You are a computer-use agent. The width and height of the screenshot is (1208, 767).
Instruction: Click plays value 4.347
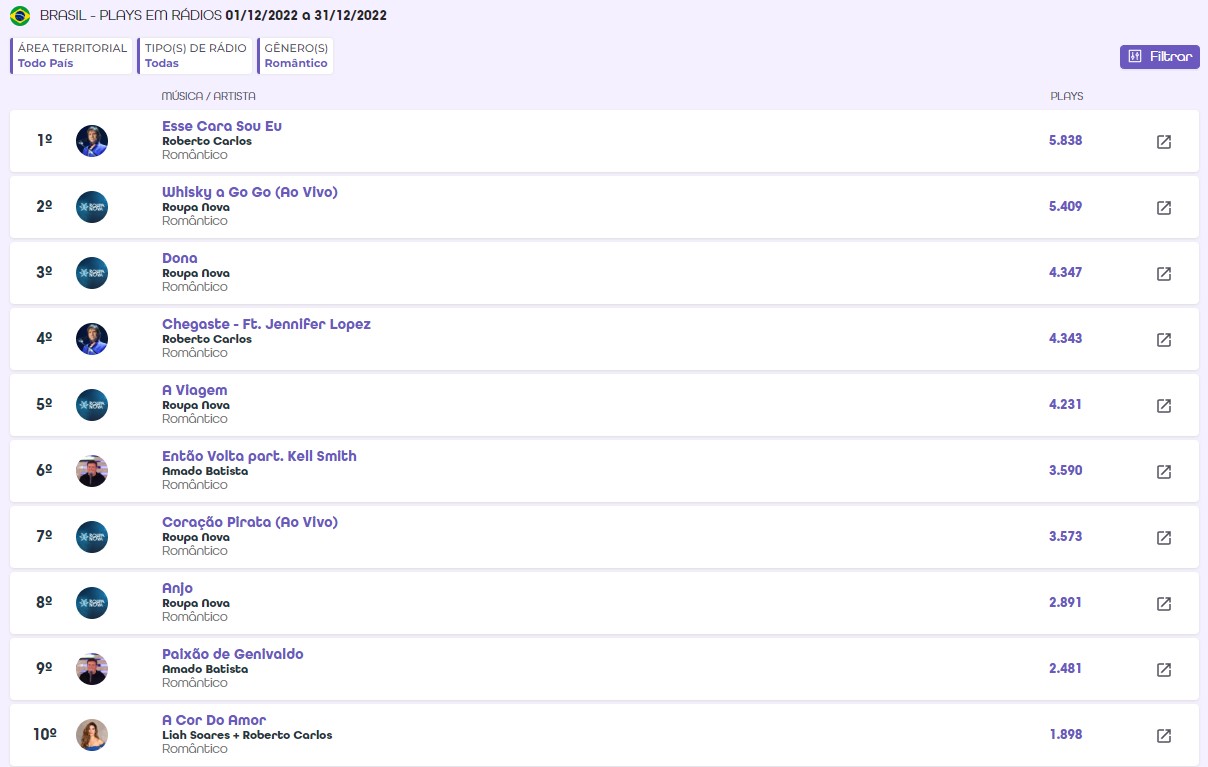(1065, 273)
